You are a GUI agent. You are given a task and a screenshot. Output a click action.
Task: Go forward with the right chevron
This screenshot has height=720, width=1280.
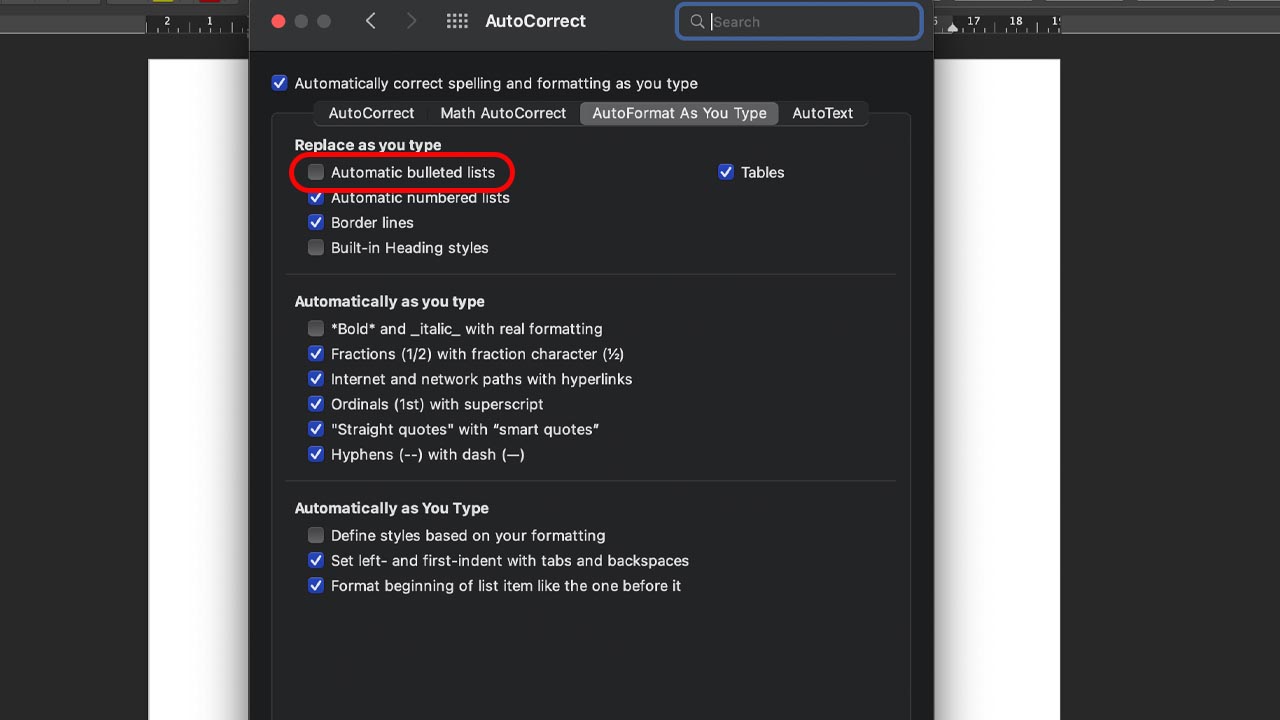click(411, 21)
